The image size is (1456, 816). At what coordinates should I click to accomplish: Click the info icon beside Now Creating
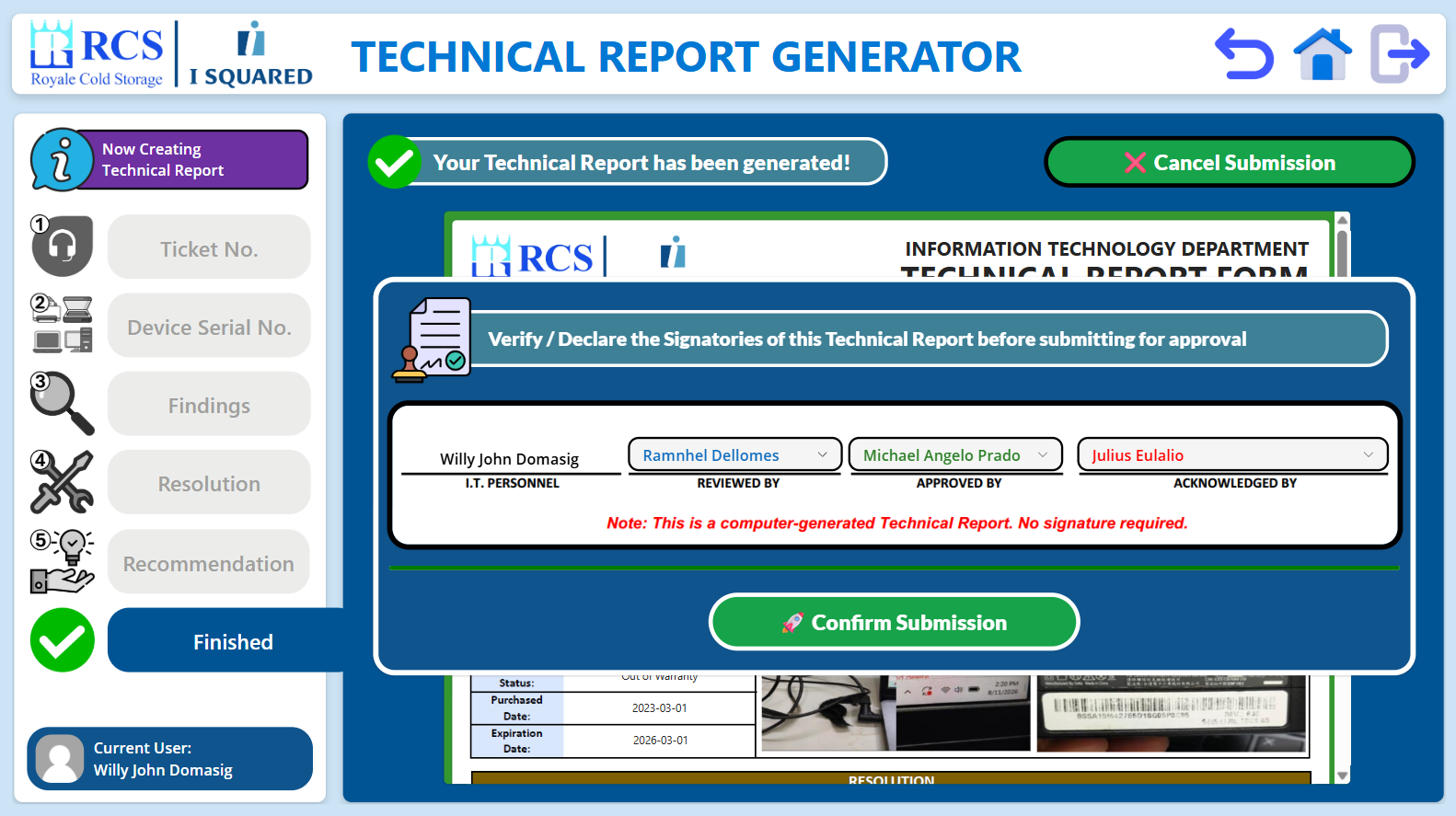click(x=61, y=160)
